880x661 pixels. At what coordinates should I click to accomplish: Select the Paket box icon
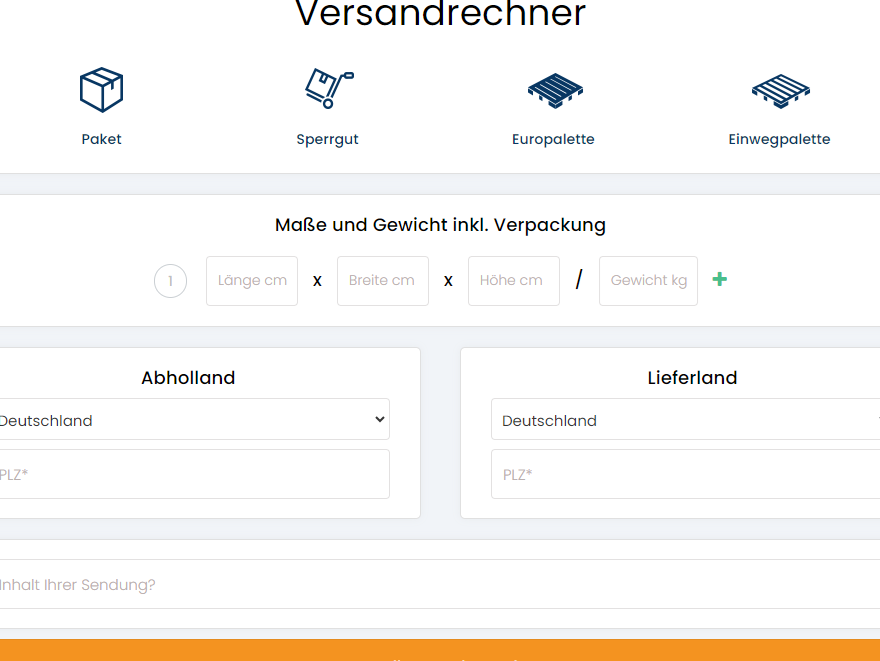101,90
